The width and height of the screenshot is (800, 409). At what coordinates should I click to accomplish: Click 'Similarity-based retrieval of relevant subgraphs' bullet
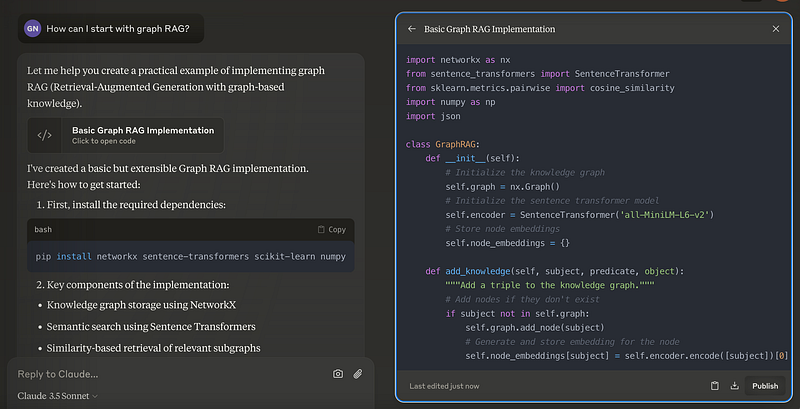point(154,348)
